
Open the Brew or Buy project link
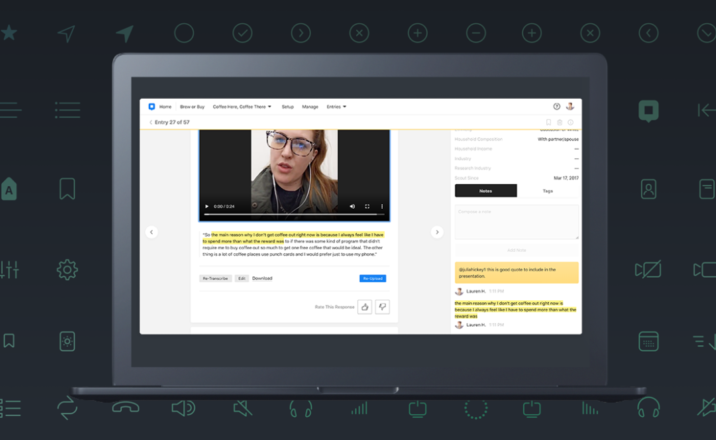(x=192, y=107)
